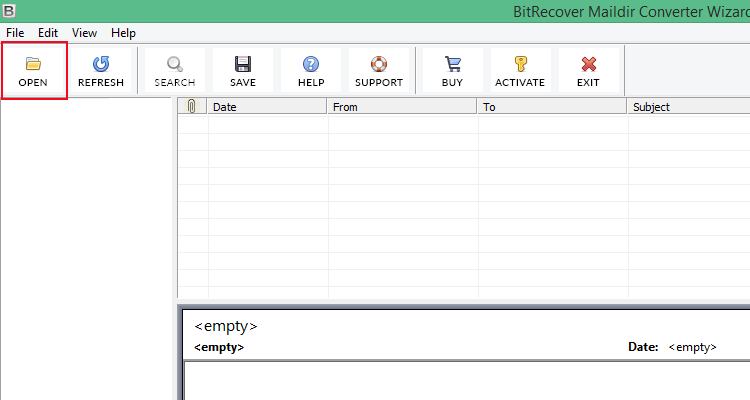Click the <empty> value next to Date label
750x400 pixels.
[692, 347]
